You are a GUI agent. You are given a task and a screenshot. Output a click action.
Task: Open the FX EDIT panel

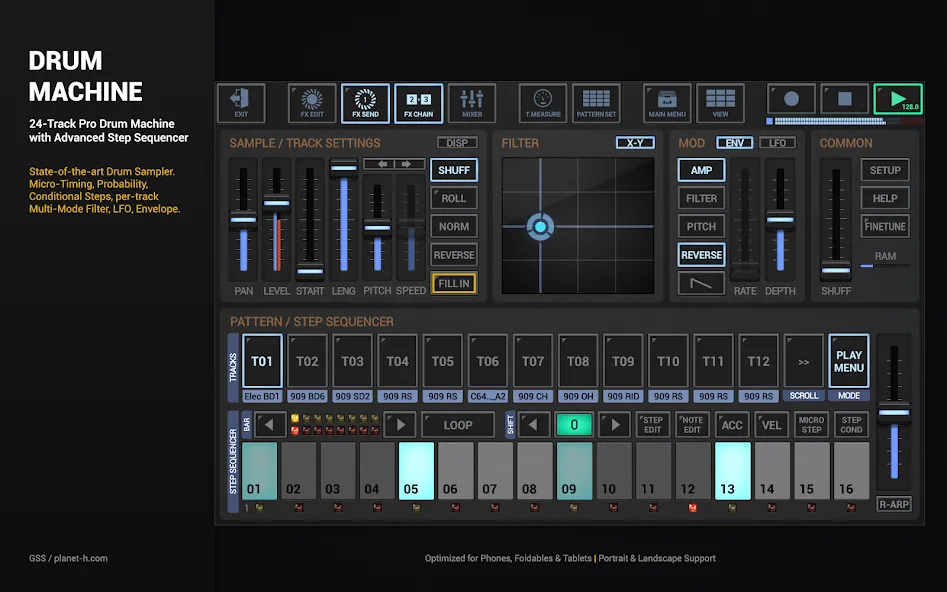click(x=312, y=103)
